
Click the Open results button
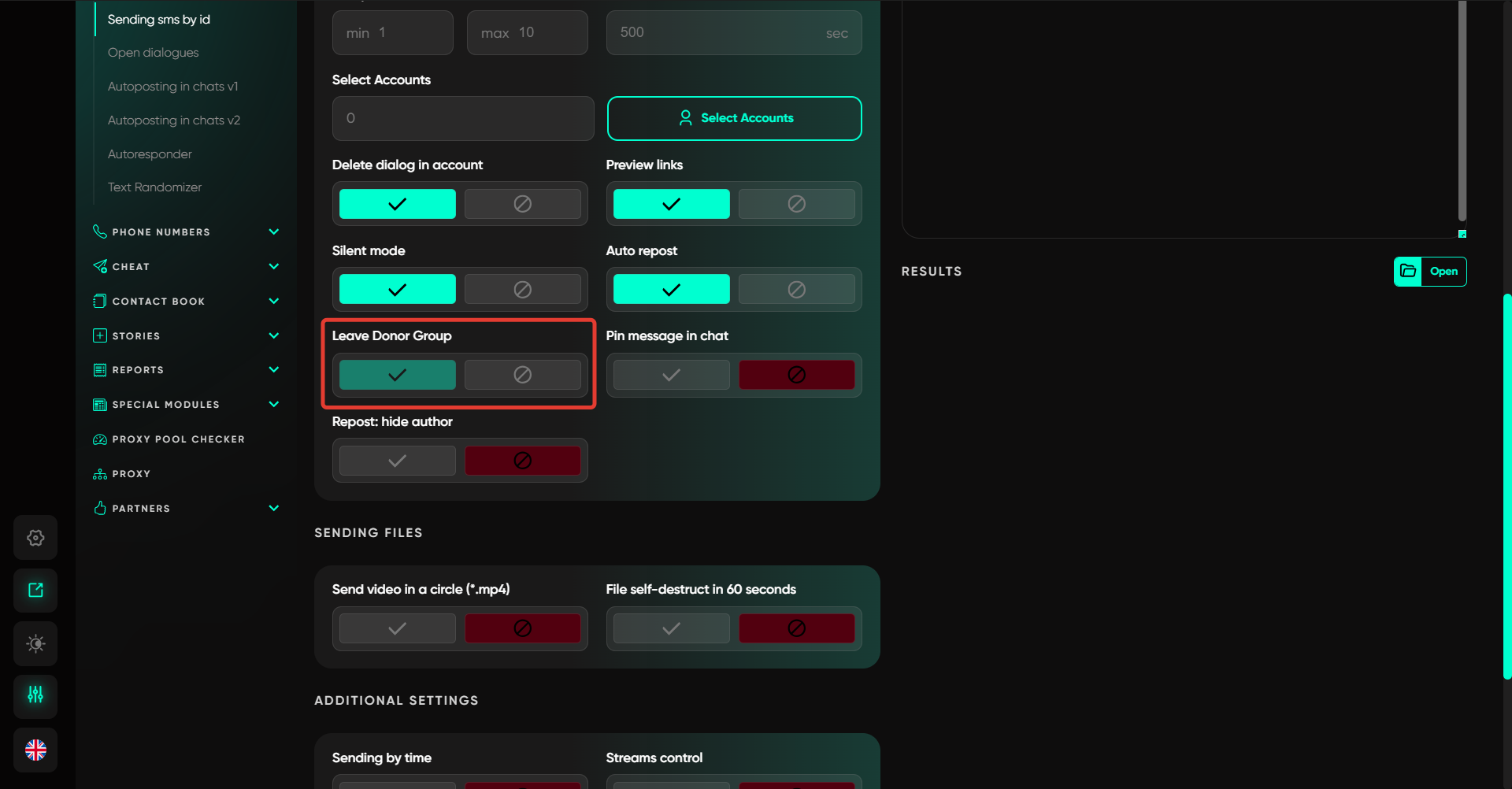1443,272
